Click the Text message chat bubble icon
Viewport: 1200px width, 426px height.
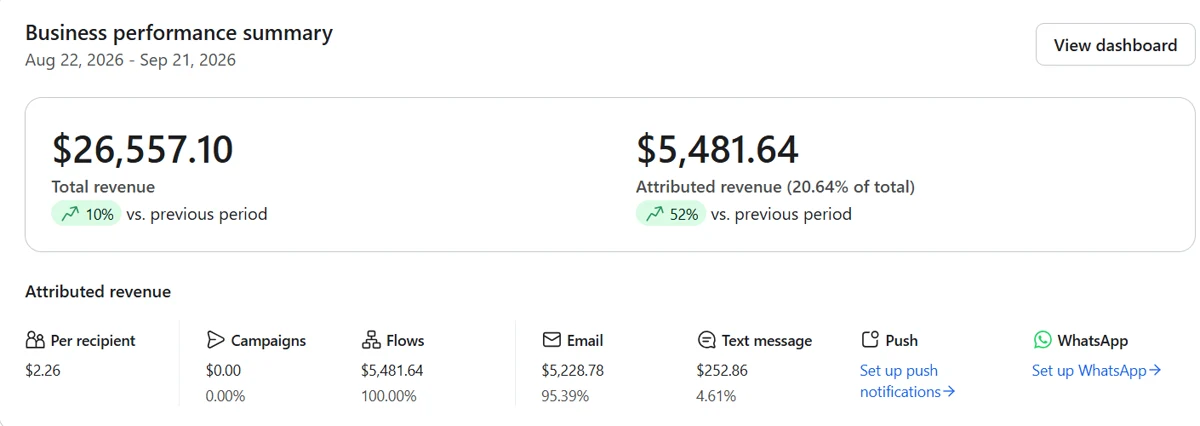(706, 340)
